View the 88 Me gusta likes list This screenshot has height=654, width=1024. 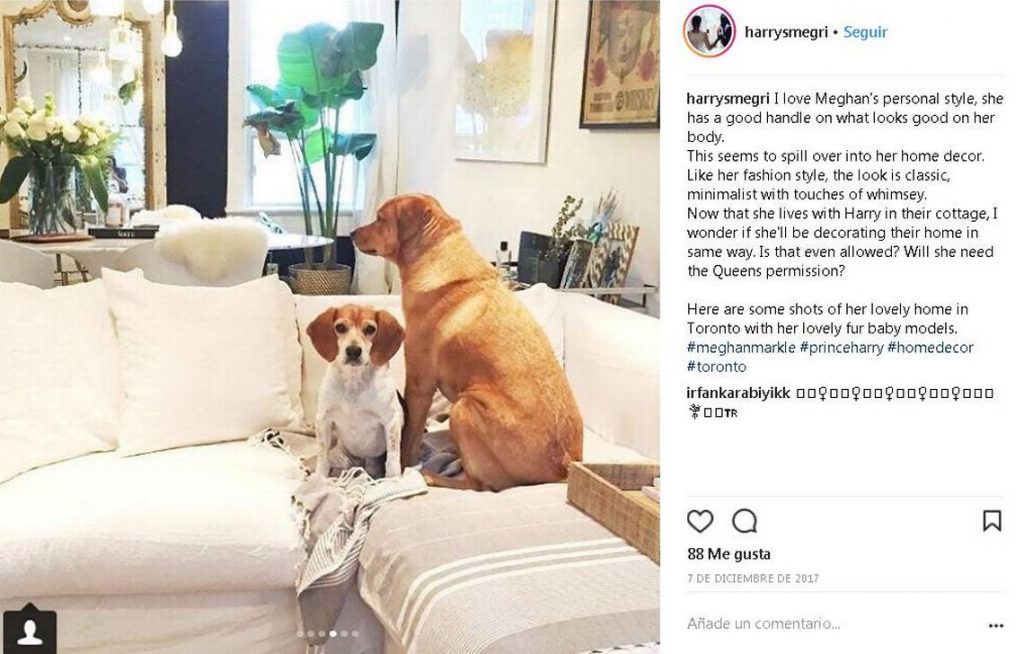pyautogui.click(x=729, y=554)
